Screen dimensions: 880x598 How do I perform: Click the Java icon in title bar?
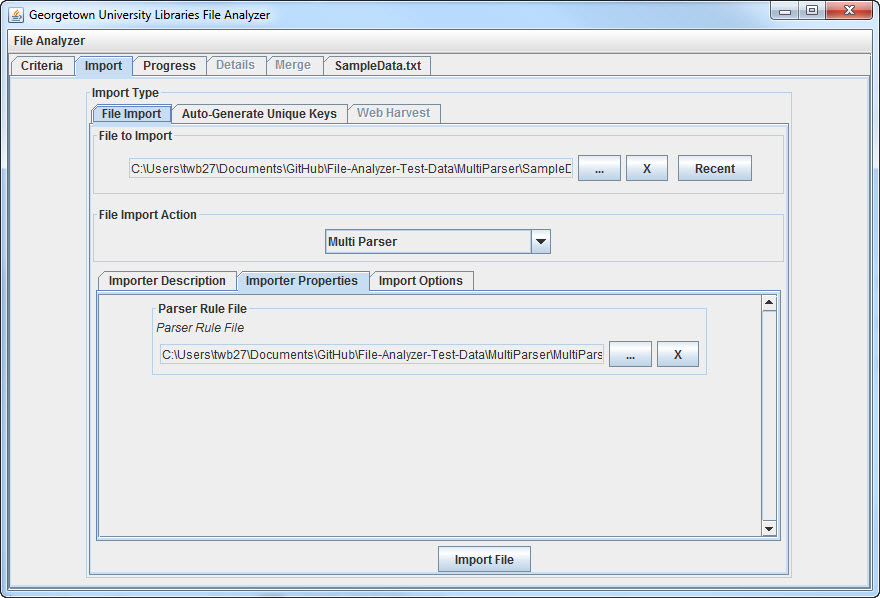coord(16,15)
